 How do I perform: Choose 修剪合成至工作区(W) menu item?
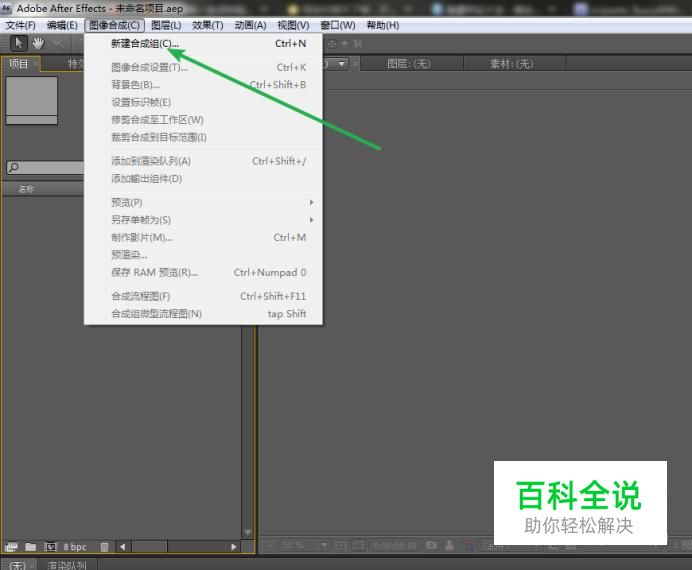(205, 120)
